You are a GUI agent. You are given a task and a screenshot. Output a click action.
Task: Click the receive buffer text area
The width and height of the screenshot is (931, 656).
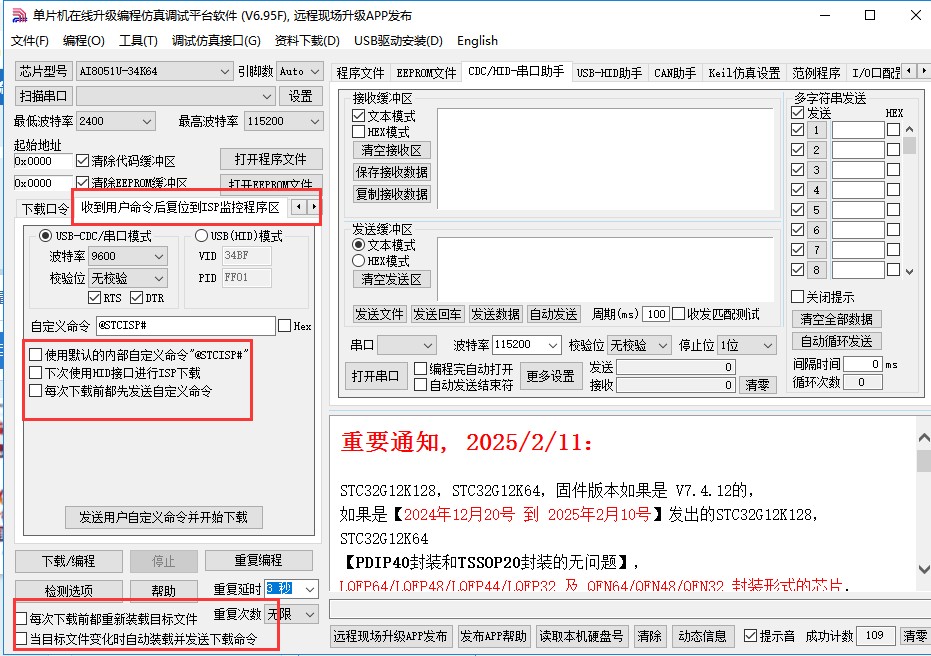tap(605, 159)
